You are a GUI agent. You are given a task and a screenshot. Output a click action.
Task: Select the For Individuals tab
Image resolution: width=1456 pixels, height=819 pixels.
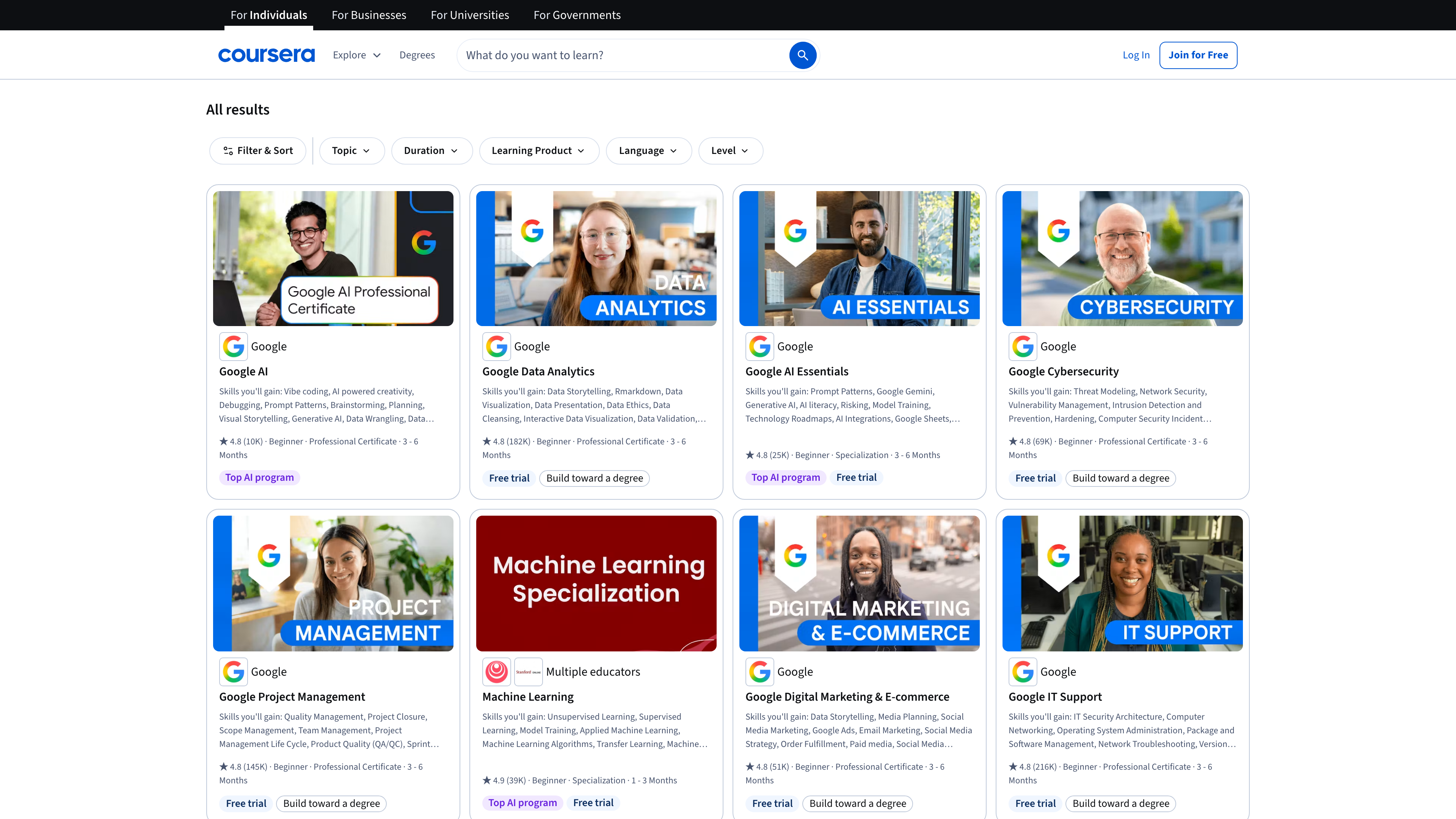268,15
